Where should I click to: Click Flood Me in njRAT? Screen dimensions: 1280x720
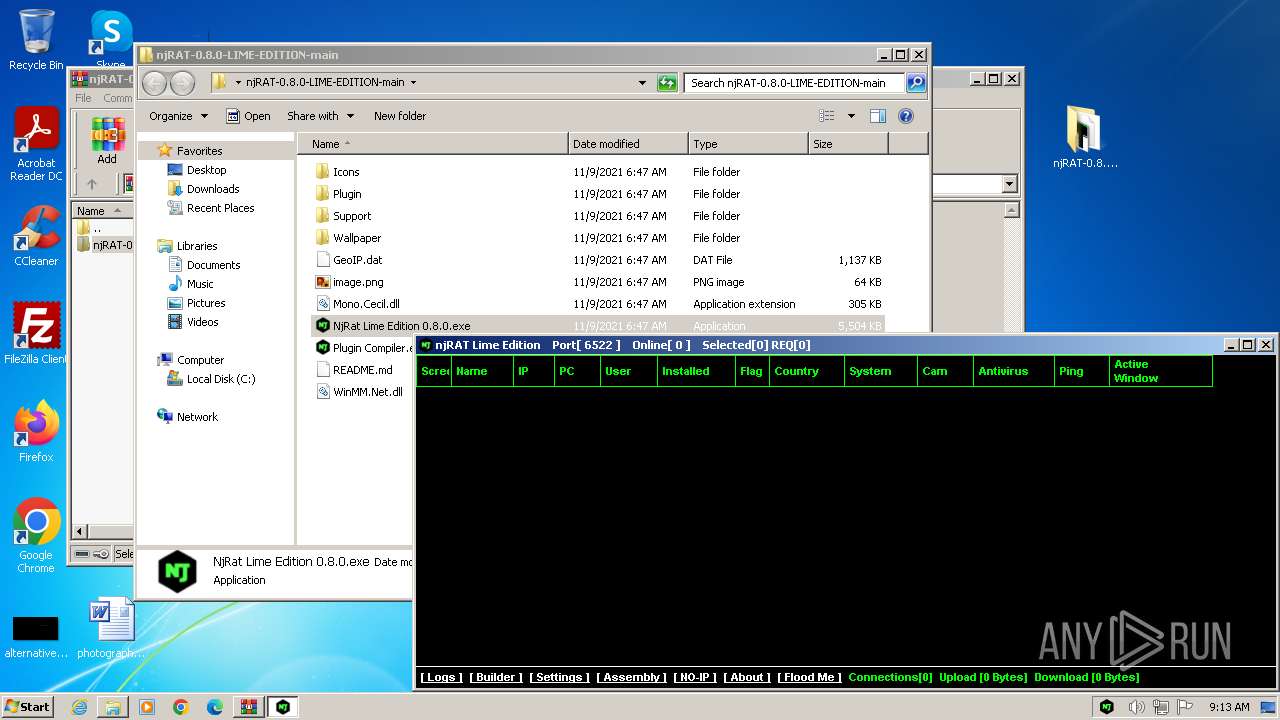[809, 677]
